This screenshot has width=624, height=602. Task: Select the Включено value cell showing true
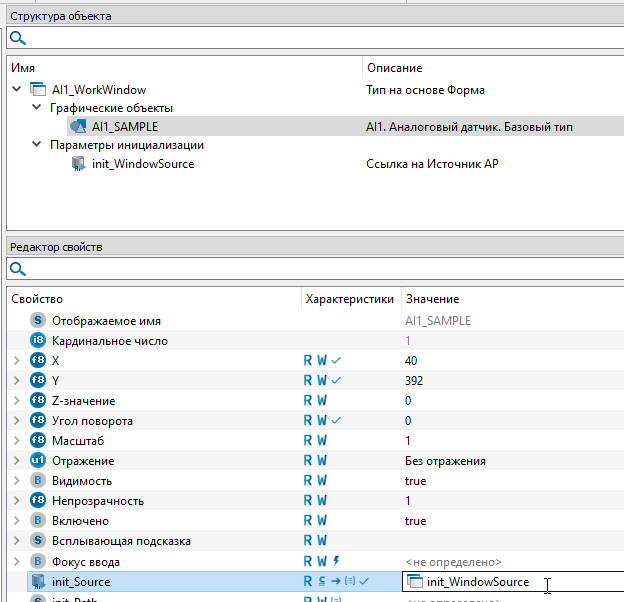415,521
